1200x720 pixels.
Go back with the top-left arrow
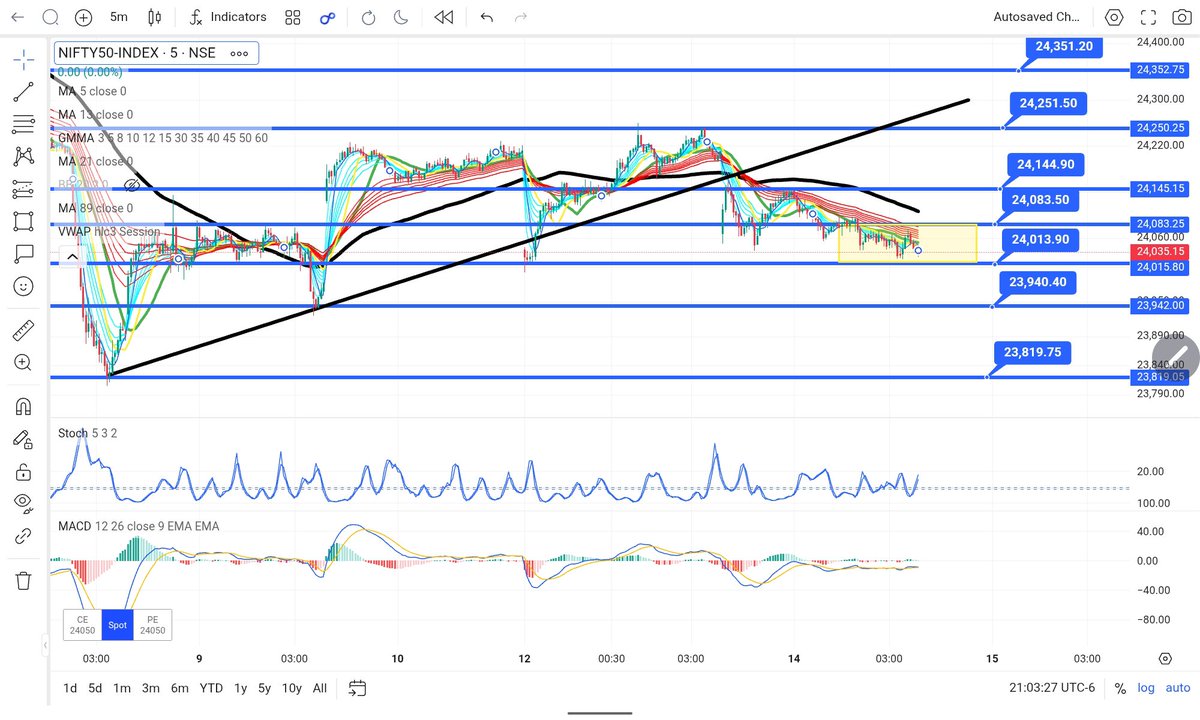pyautogui.click(x=17, y=17)
